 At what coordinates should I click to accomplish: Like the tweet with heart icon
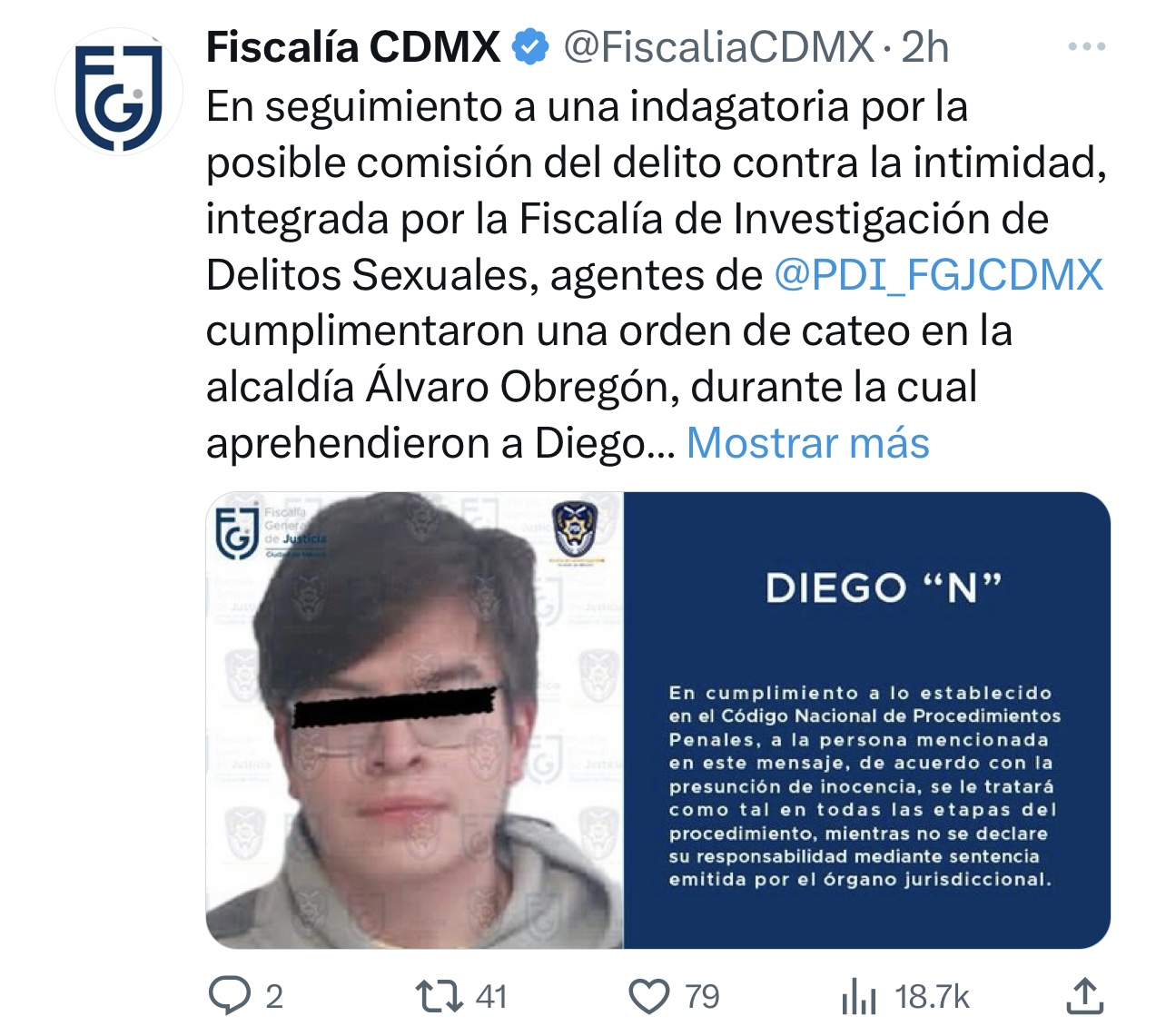pyautogui.click(x=649, y=996)
